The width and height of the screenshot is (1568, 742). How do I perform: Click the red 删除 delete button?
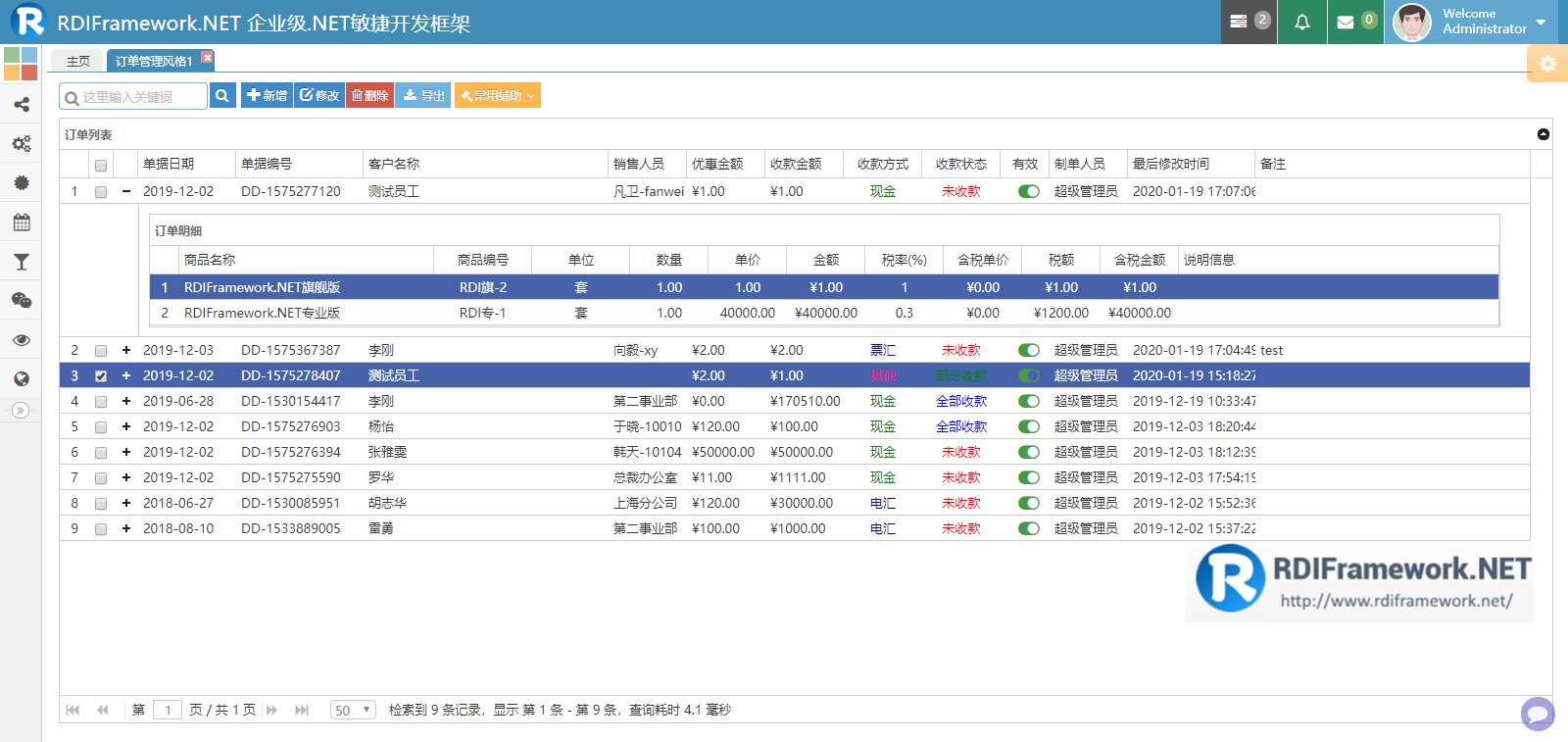point(370,95)
